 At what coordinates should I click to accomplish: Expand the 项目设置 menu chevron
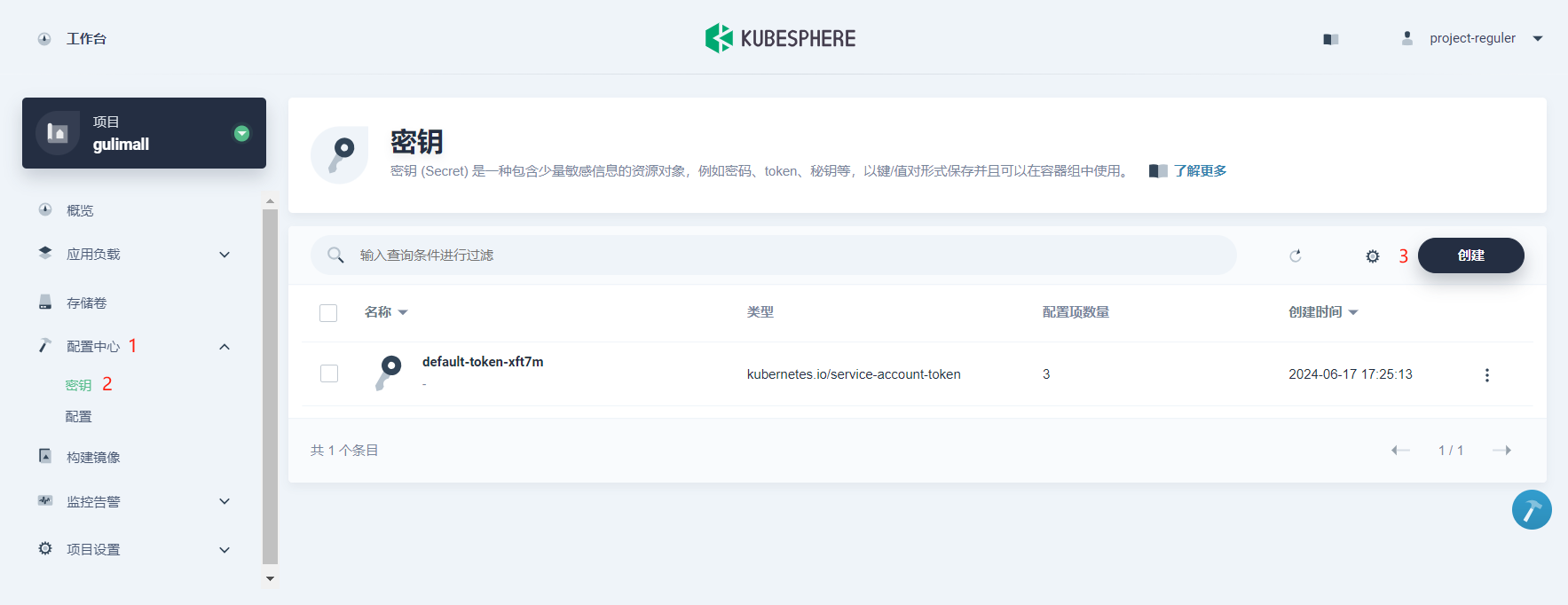coord(225,550)
